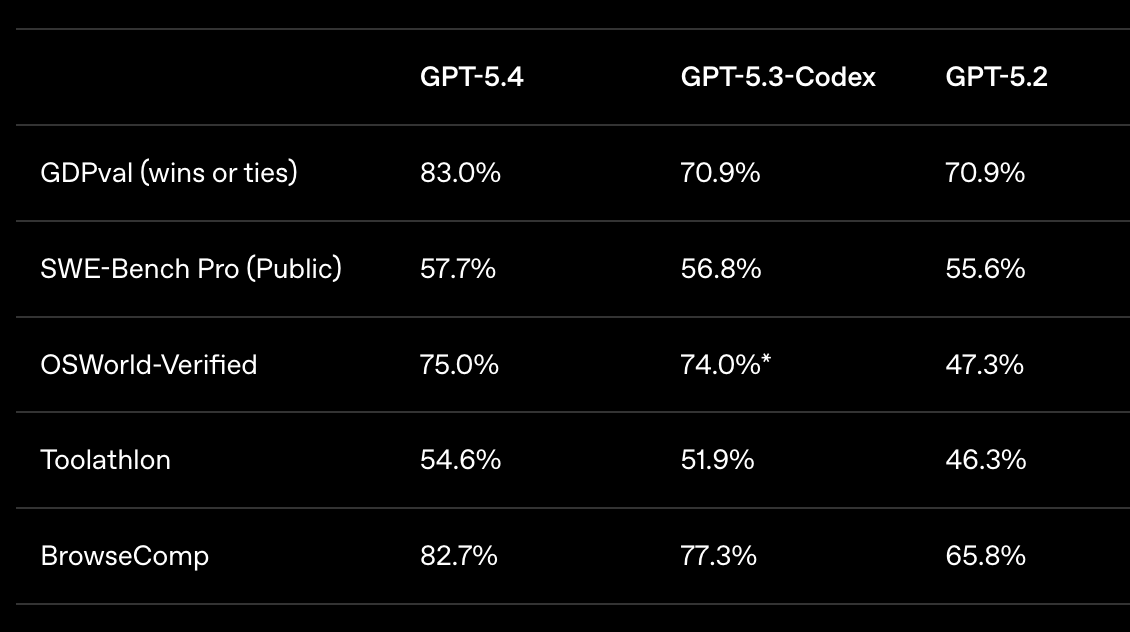Viewport: 1130px width, 632px height.
Task: Click the OSWorld-Verified row label
Action: point(149,364)
